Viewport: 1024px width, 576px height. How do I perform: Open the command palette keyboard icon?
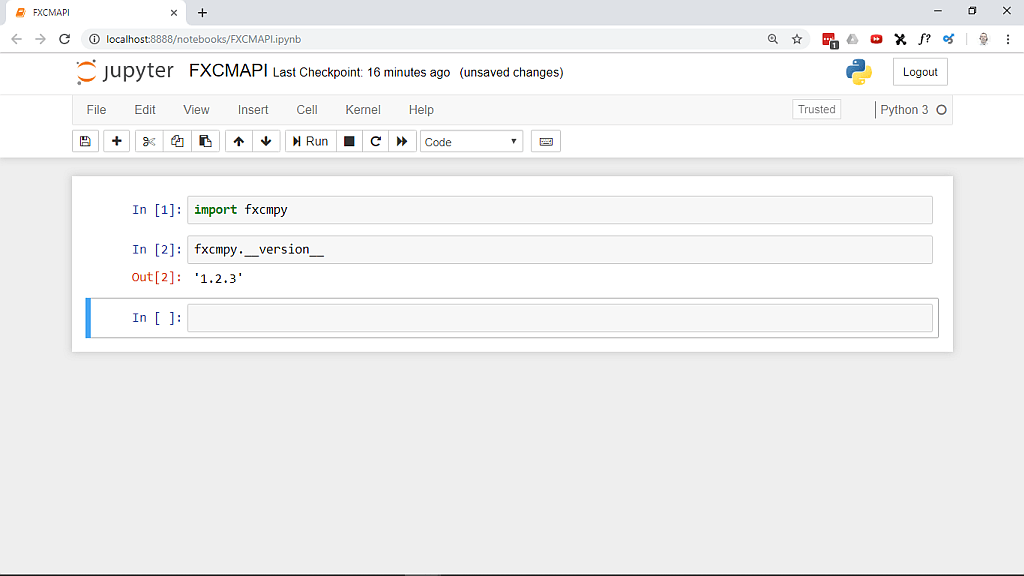[x=546, y=141]
